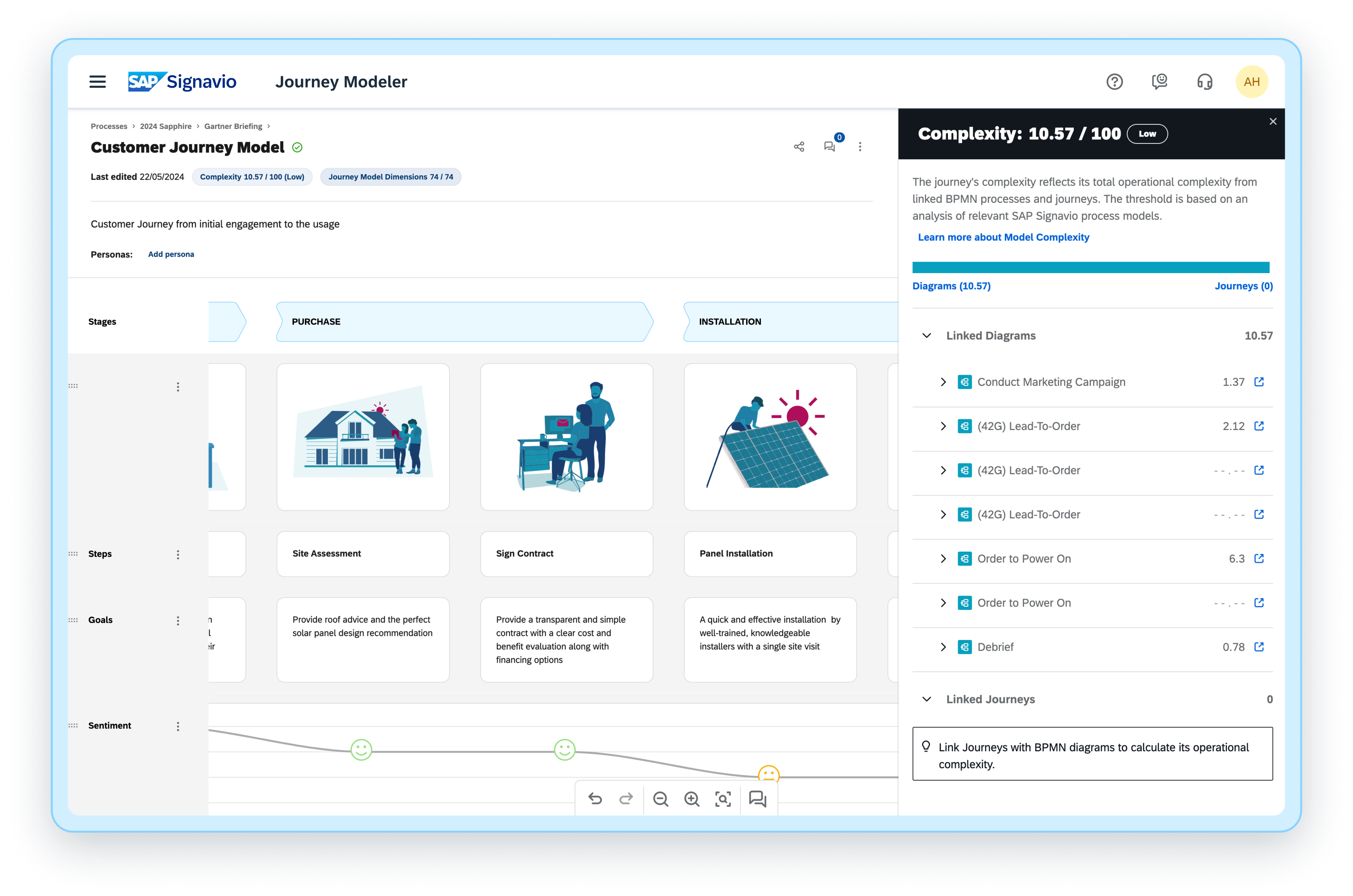Click the fit-to-screen toolbar icon

(723, 798)
